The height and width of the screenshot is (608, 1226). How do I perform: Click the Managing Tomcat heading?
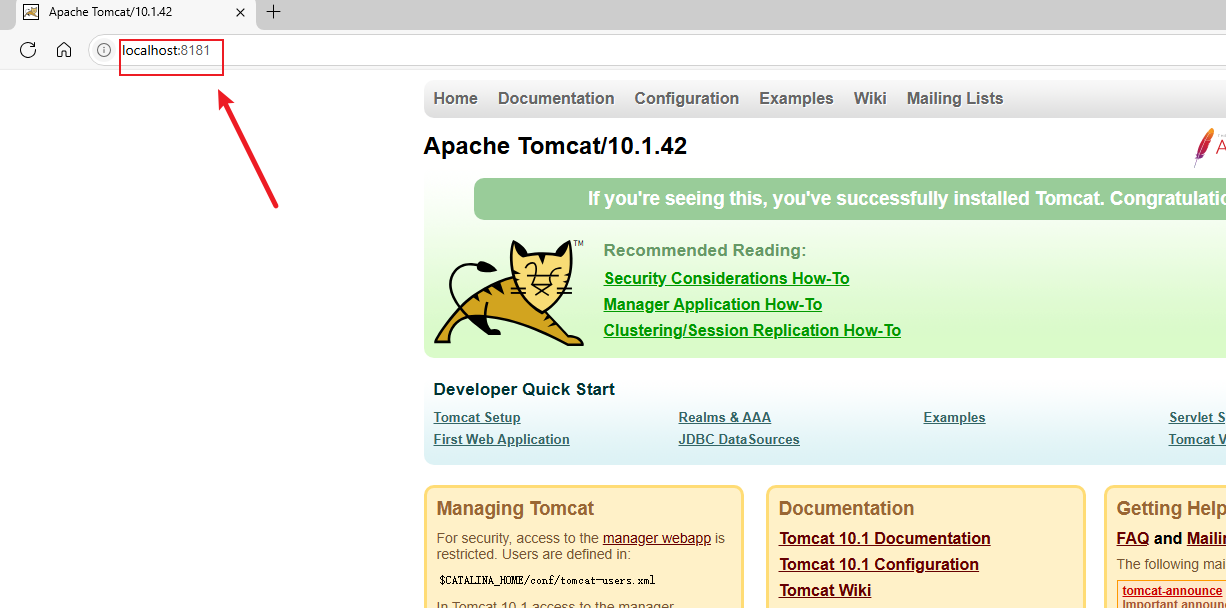(x=515, y=508)
